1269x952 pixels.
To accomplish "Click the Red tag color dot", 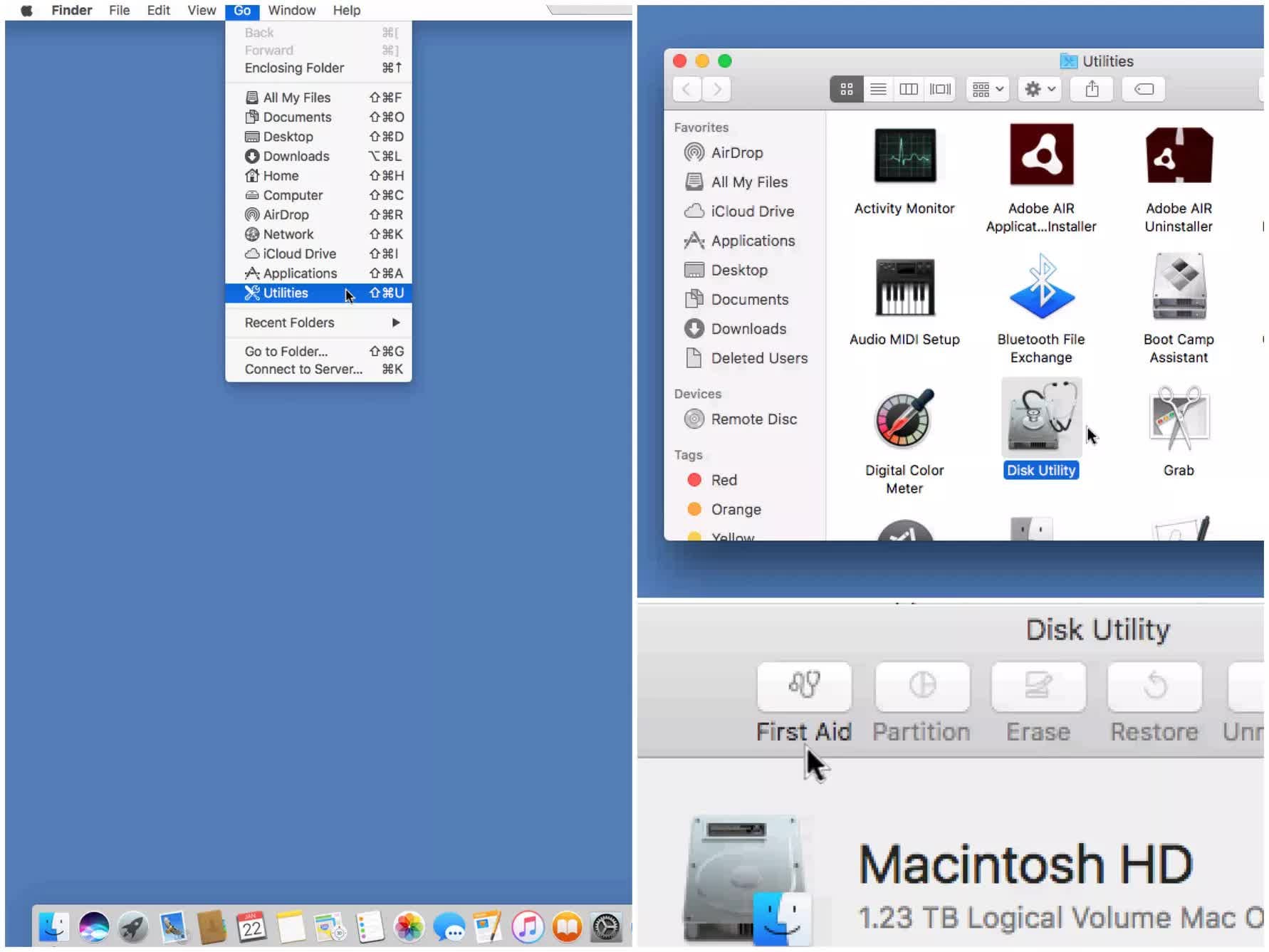I will 694,480.
